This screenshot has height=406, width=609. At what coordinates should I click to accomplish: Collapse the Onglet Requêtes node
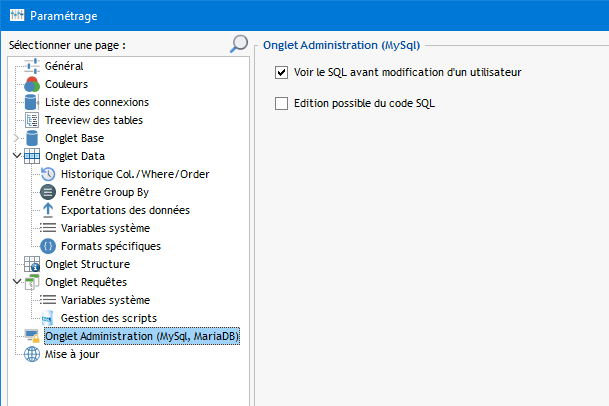click(17, 281)
